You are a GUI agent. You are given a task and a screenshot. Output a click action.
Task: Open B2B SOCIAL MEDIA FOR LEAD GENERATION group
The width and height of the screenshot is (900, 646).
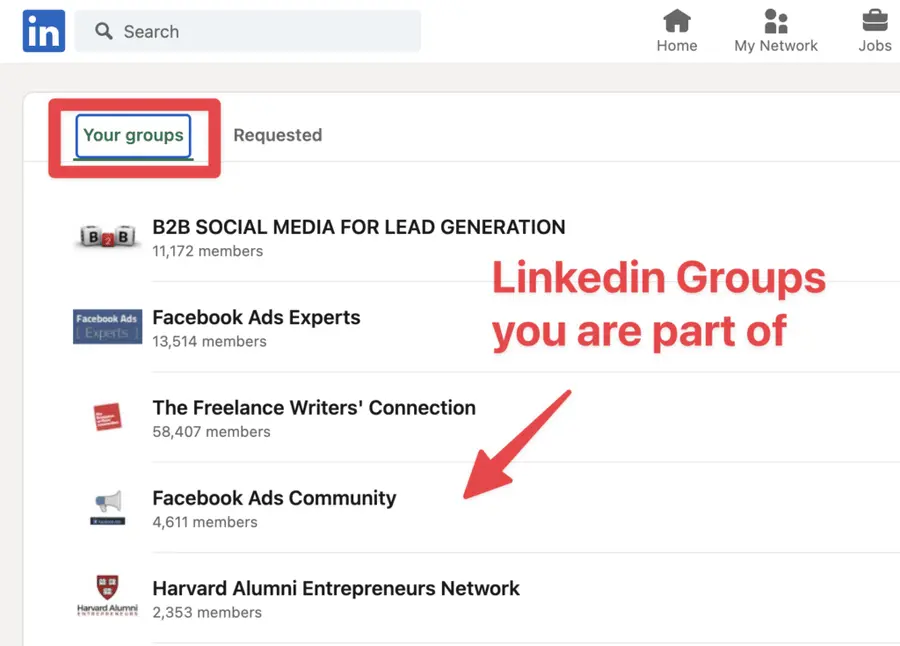click(359, 227)
